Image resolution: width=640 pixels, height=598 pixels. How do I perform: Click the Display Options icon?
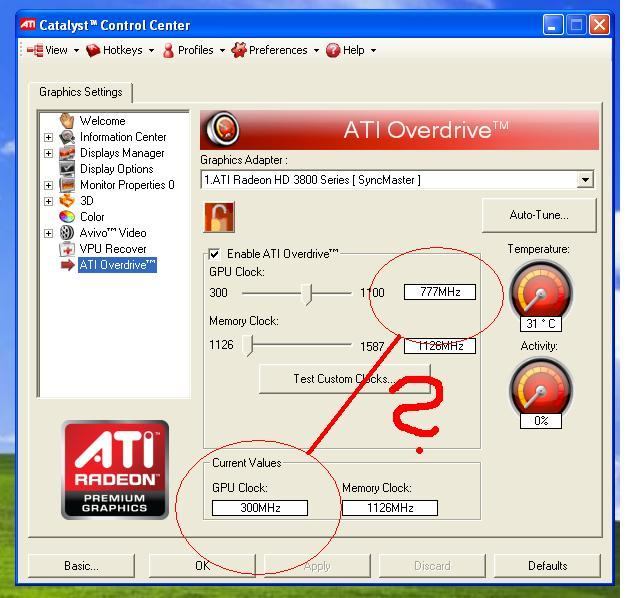tap(67, 169)
